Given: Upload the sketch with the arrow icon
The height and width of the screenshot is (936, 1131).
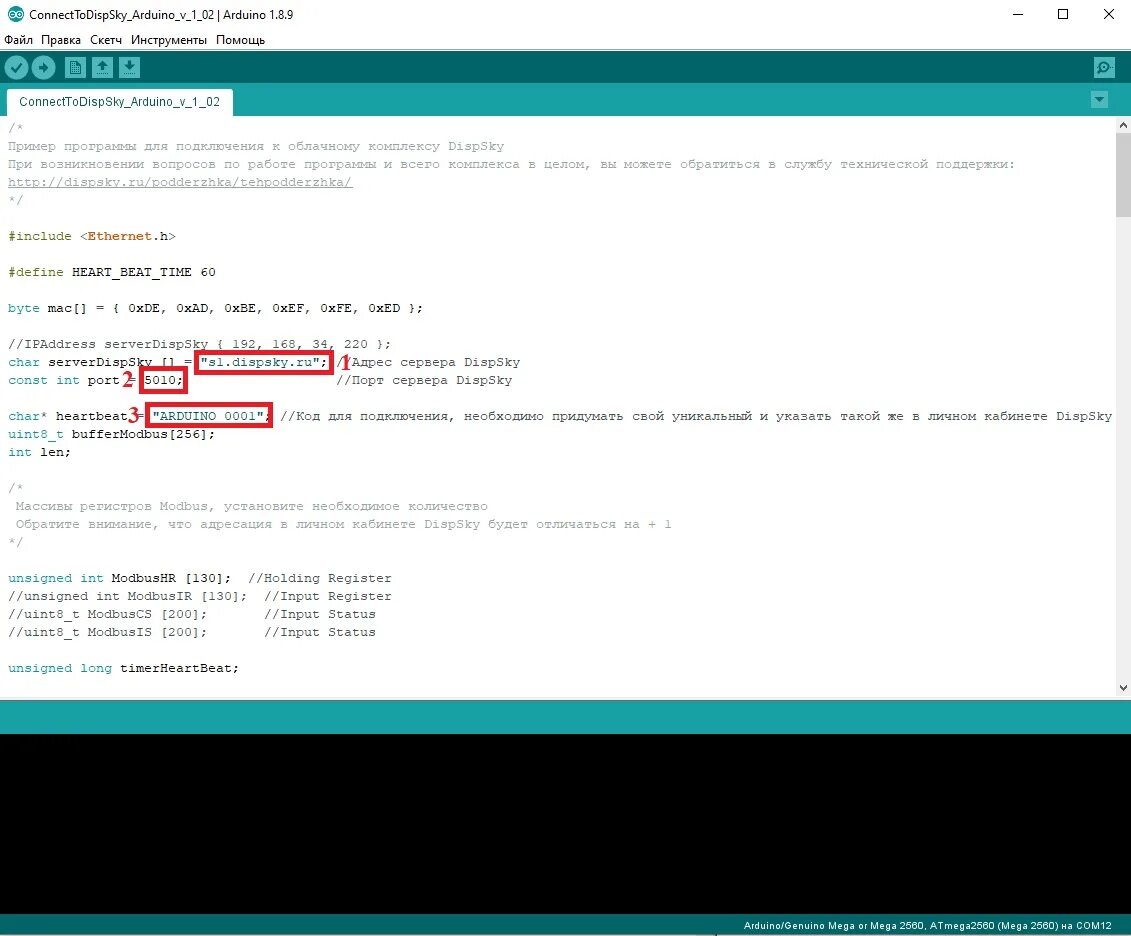Looking at the screenshot, I should click(43, 68).
